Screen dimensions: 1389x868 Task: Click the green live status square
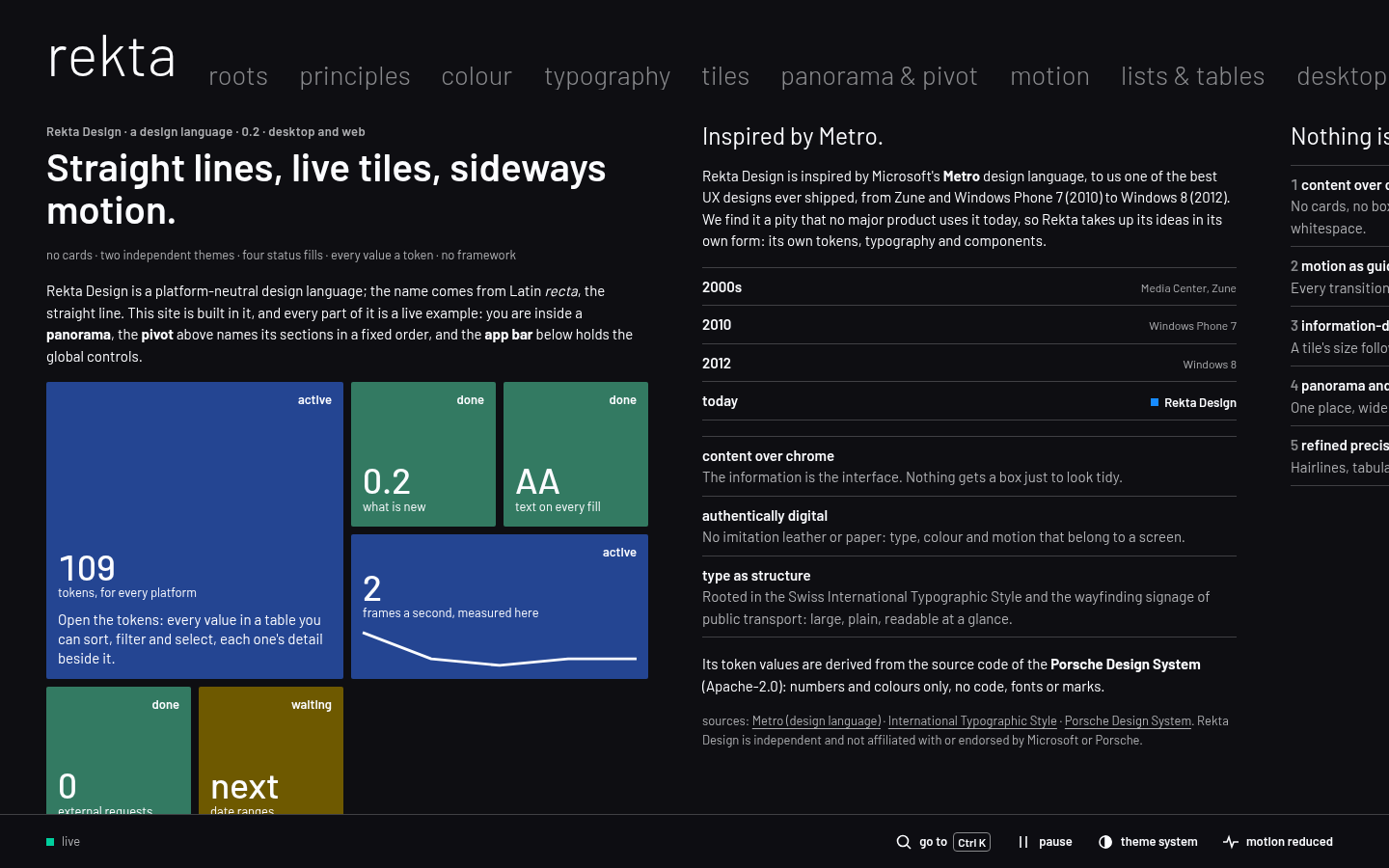pyautogui.click(x=50, y=842)
